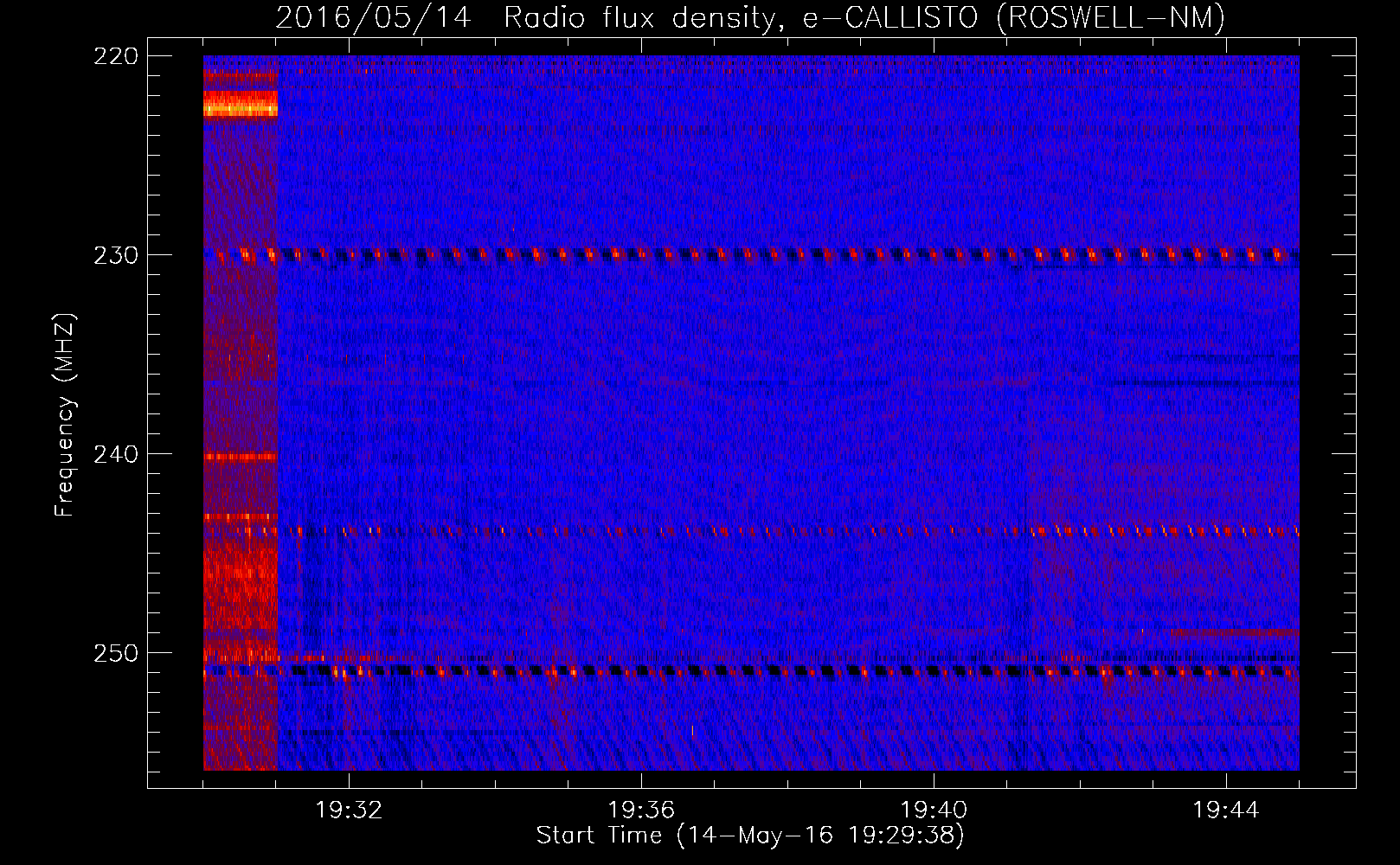The width and height of the screenshot is (1400, 865).
Task: Click the 230 frequency tick label
Action: click(116, 255)
